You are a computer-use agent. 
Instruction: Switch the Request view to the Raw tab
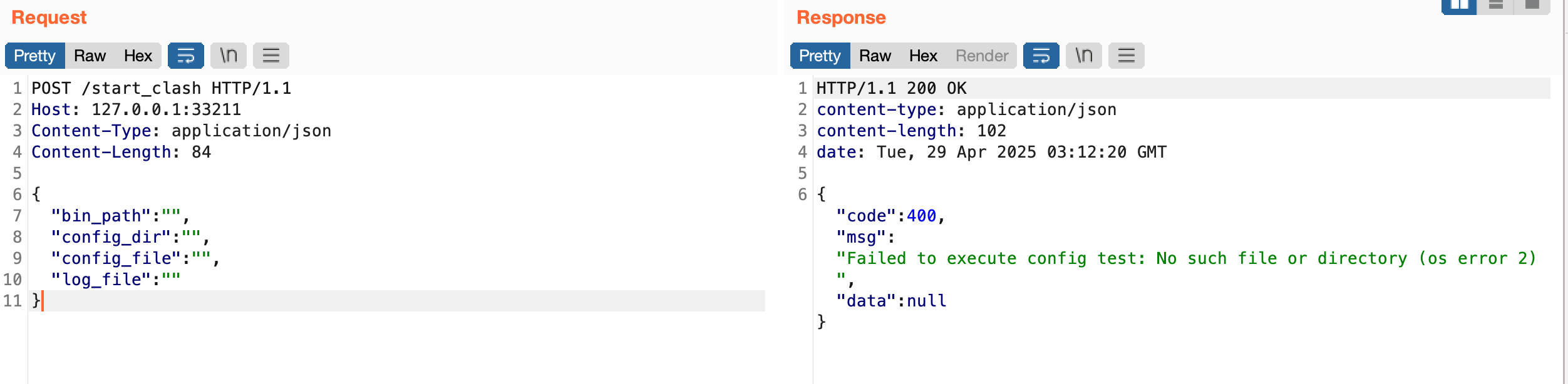tap(90, 56)
